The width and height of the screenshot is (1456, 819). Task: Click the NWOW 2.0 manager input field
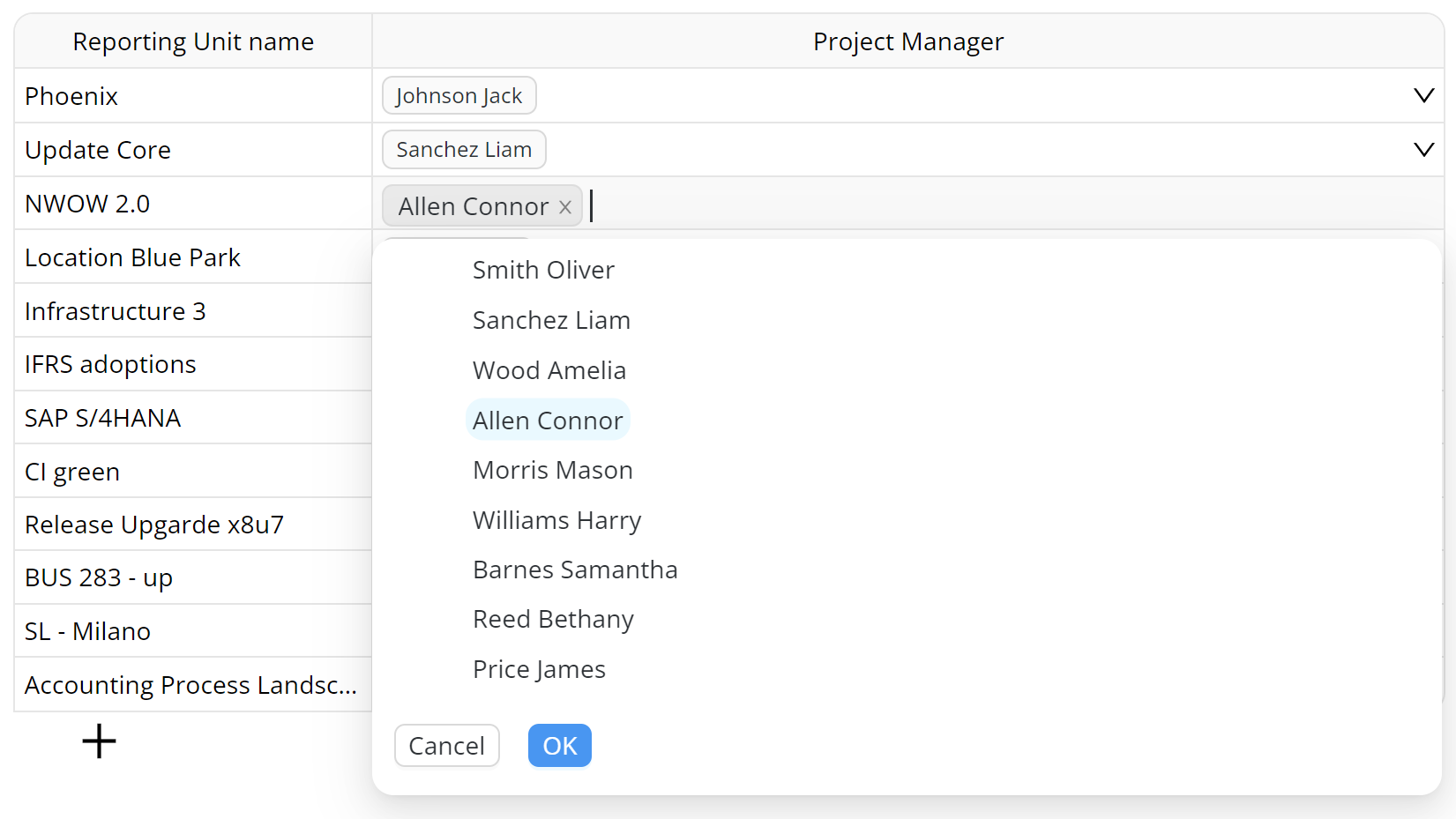[x=970, y=206]
